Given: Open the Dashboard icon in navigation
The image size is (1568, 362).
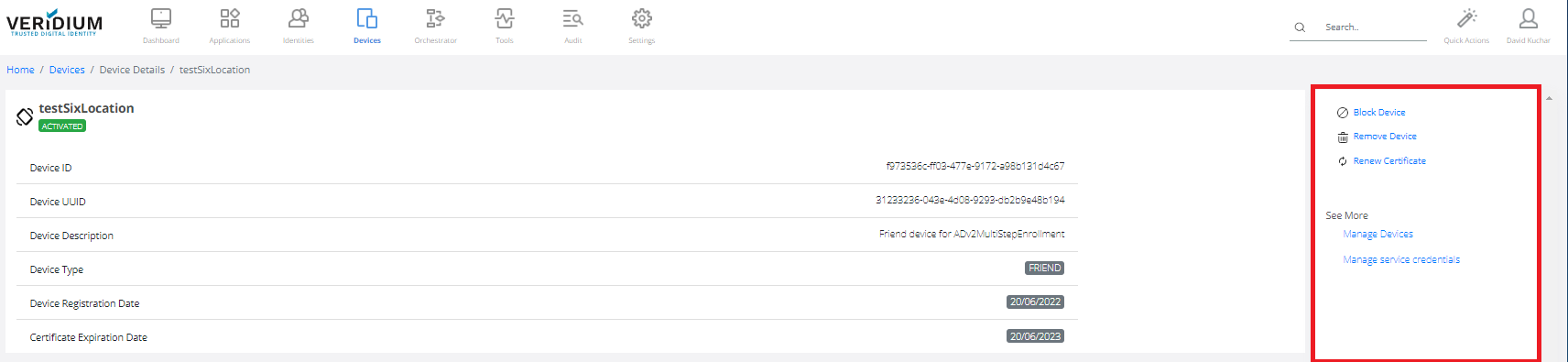Looking at the screenshot, I should point(161,18).
